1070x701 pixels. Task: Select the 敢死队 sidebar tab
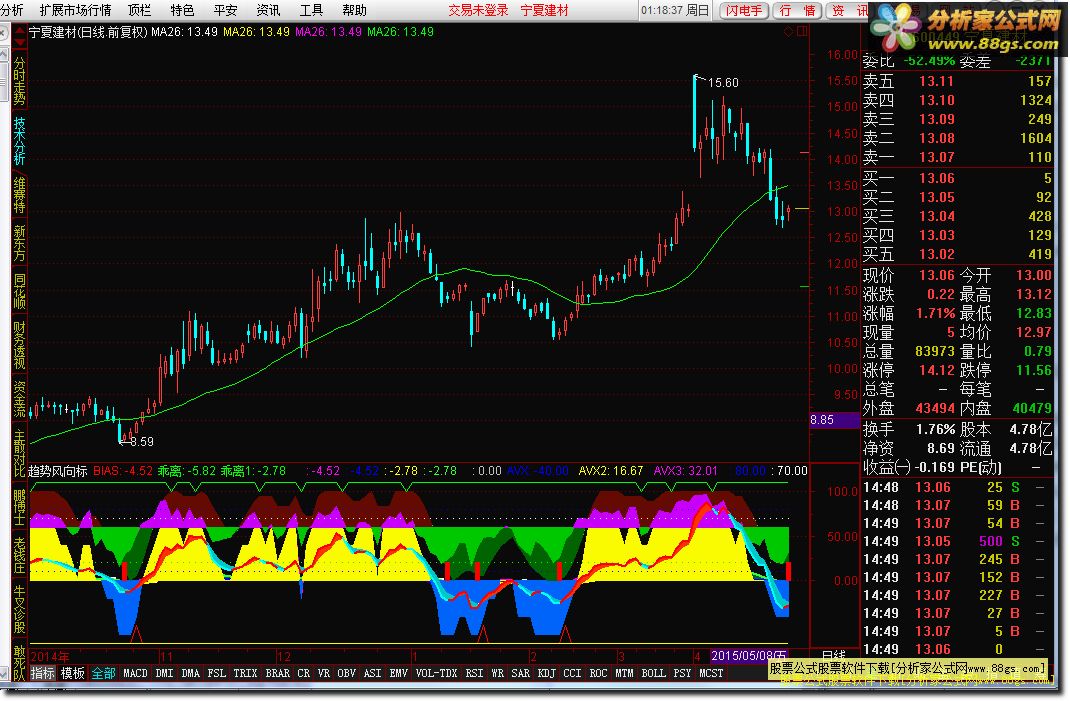19,662
